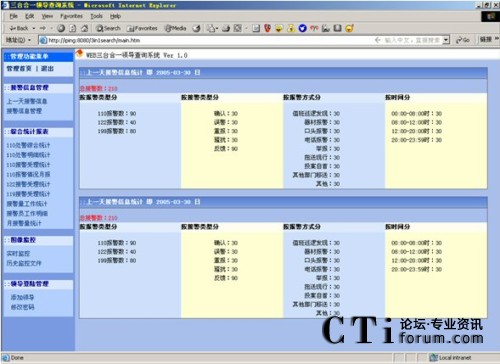Open the Favorites menu
Screen dimensions: 500x364
click(x=71, y=16)
